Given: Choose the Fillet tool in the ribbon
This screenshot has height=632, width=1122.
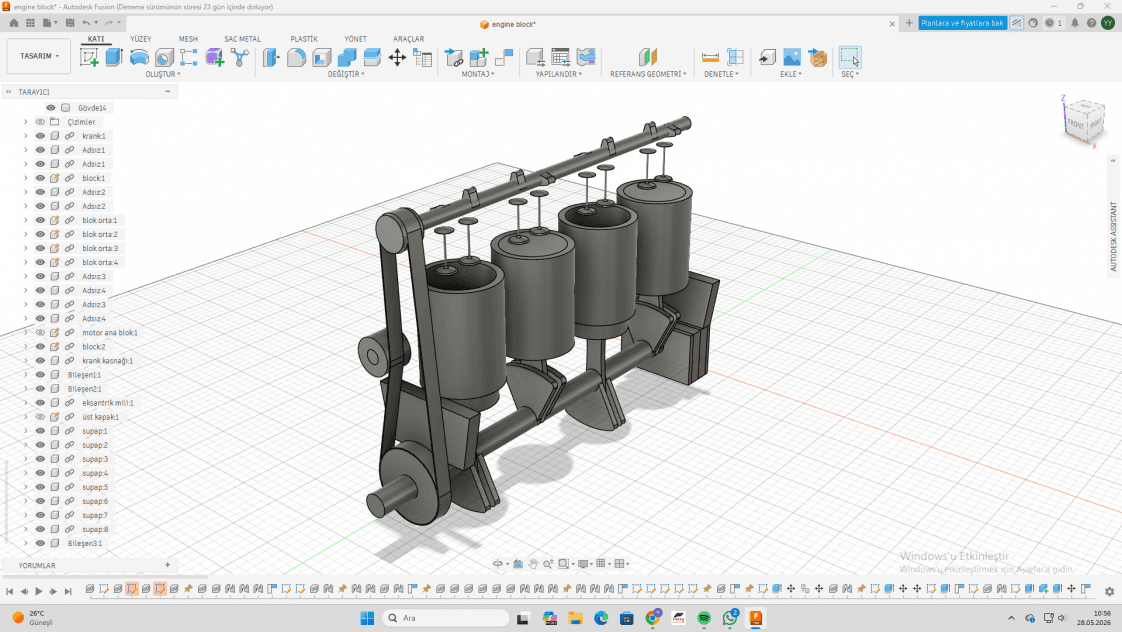Looking at the screenshot, I should (x=296, y=57).
